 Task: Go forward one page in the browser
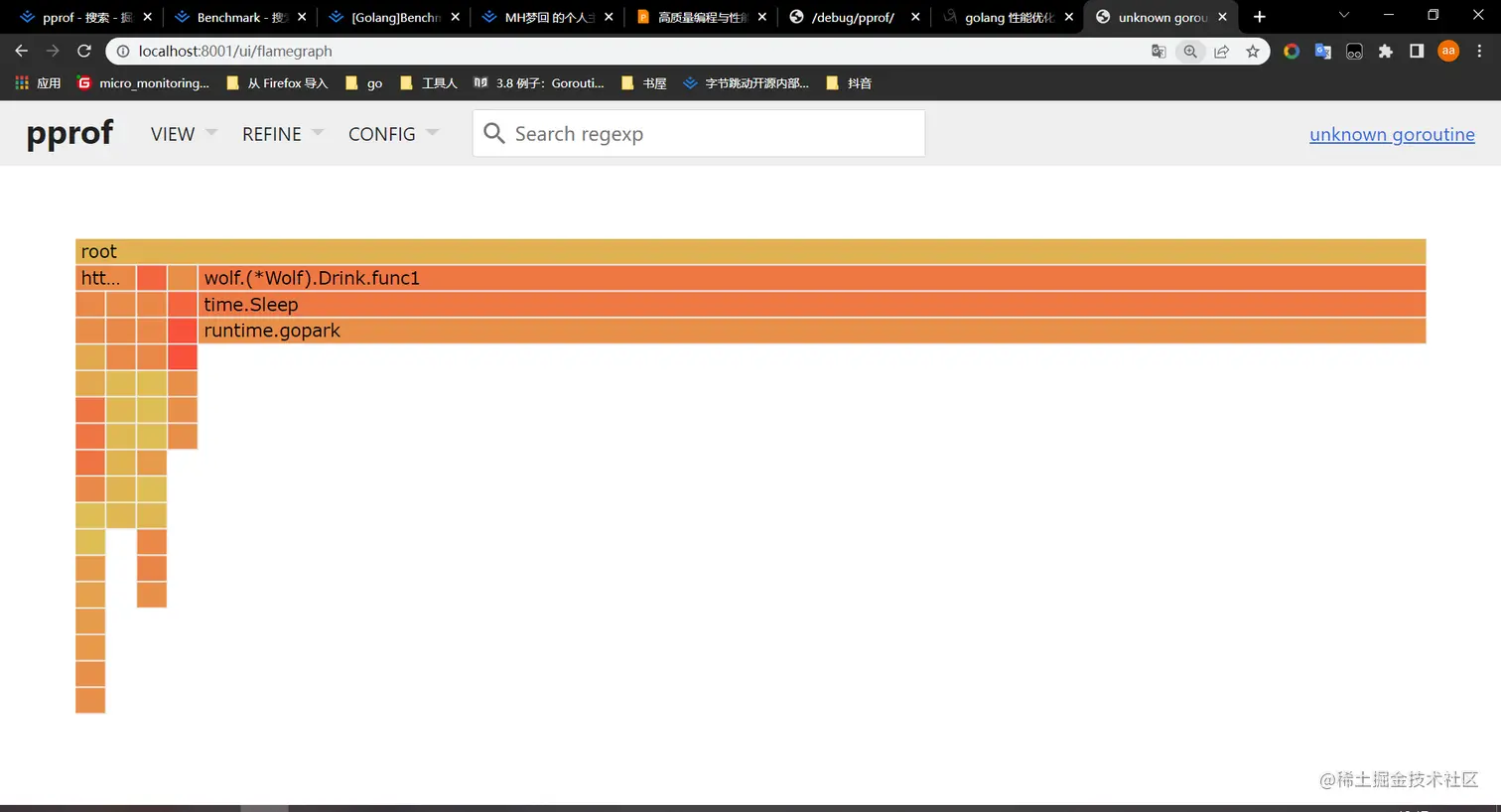pyautogui.click(x=53, y=51)
